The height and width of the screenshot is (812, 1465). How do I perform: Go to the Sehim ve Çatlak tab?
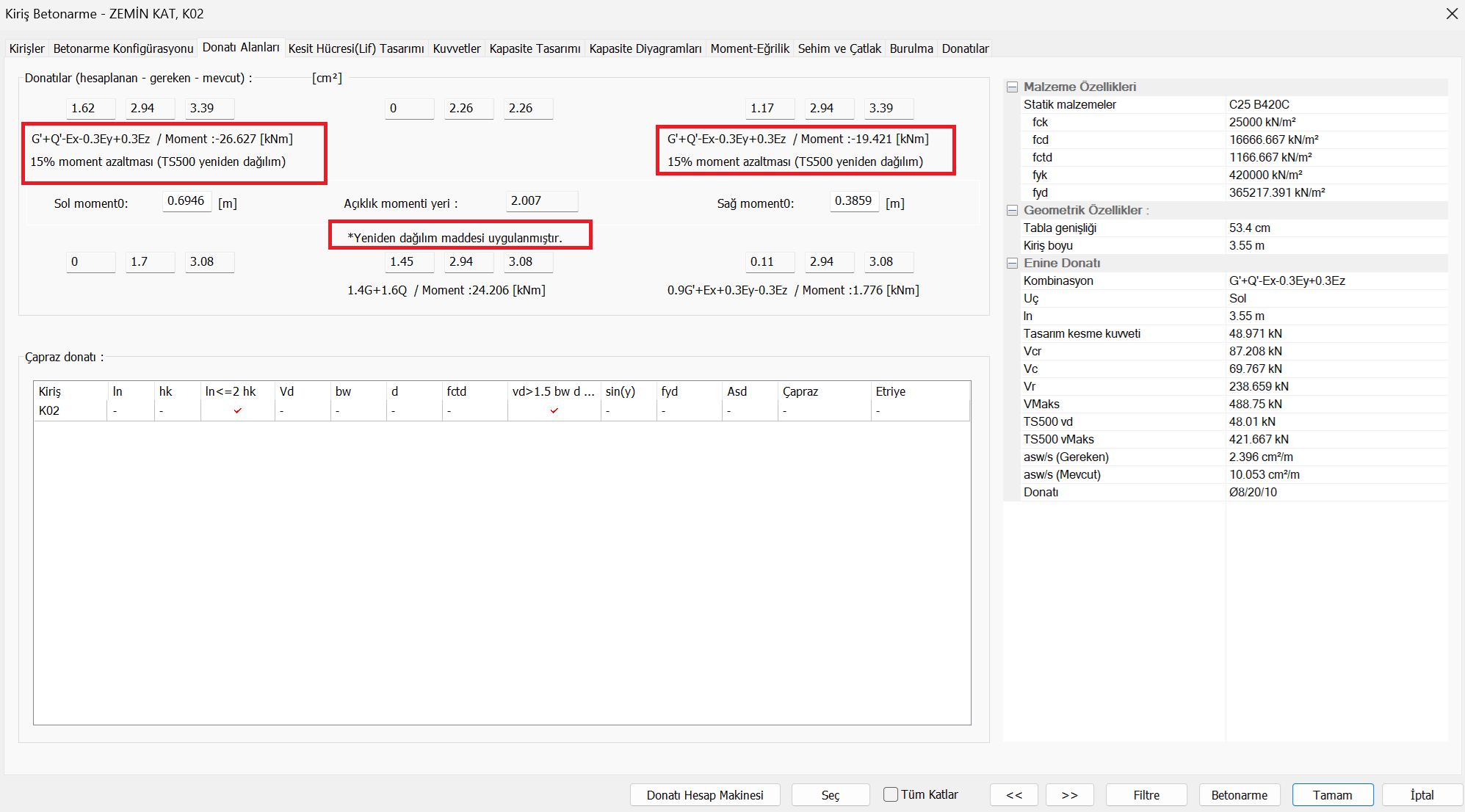coord(839,48)
